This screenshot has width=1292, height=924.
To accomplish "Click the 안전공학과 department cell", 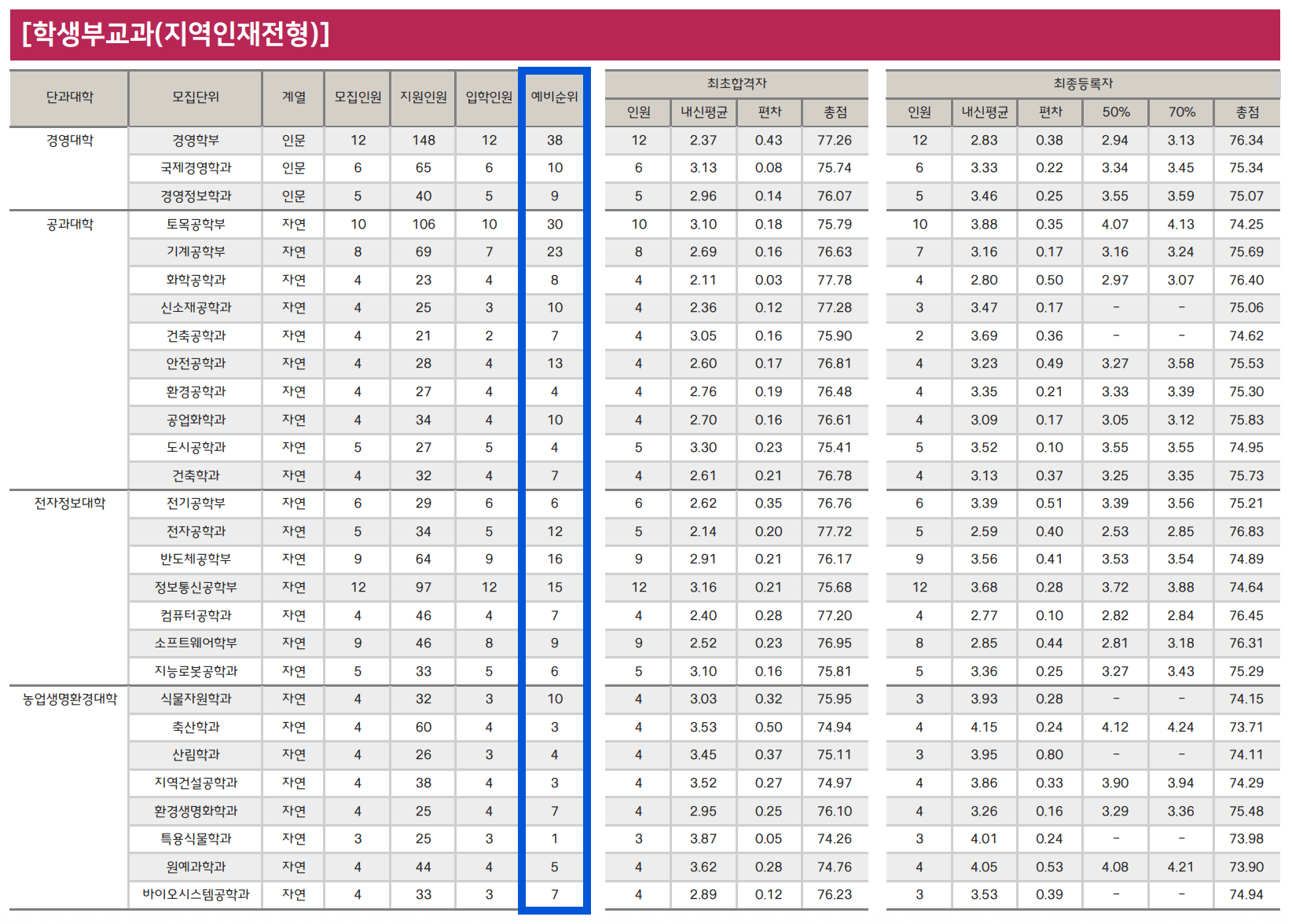I will point(196,364).
